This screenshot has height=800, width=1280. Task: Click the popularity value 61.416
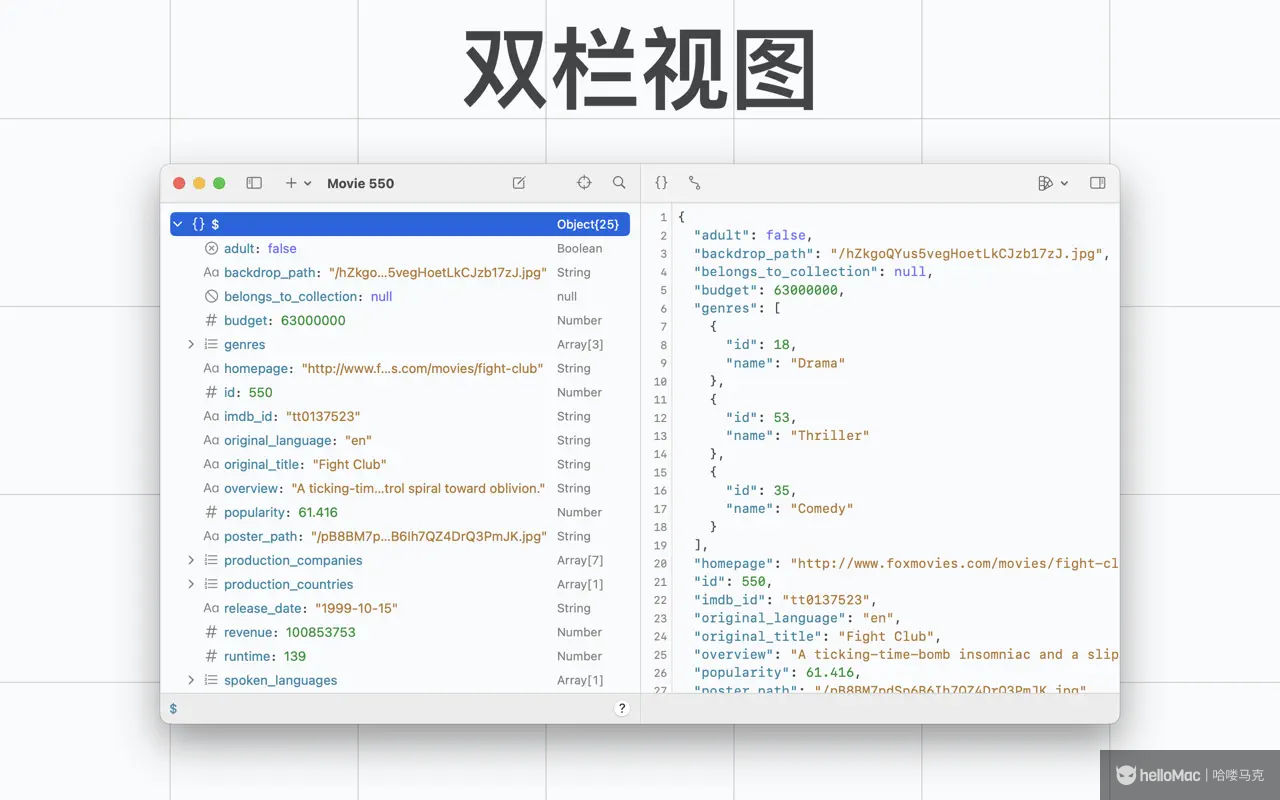pyautogui.click(x=318, y=512)
